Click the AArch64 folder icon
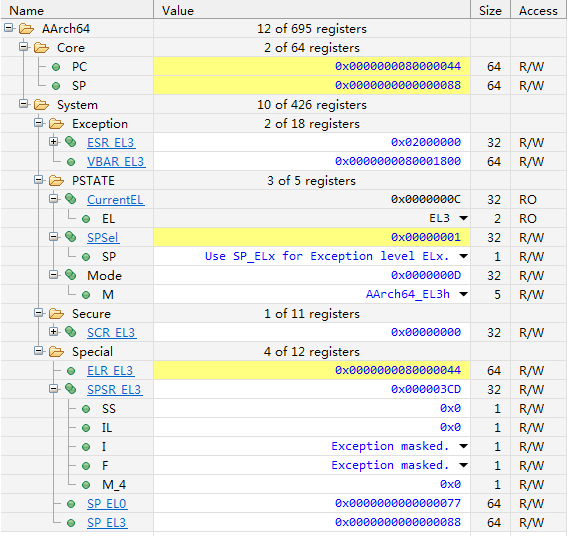567x536 pixels. pyautogui.click(x=26, y=29)
